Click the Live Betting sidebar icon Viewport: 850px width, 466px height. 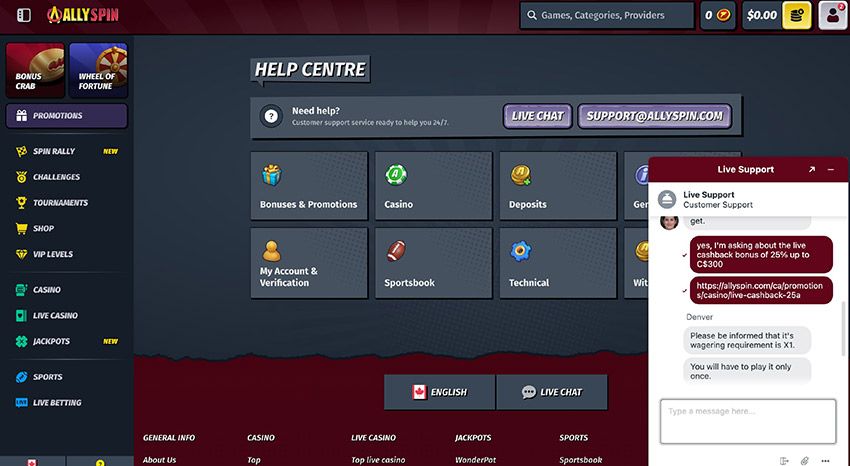(x=21, y=403)
